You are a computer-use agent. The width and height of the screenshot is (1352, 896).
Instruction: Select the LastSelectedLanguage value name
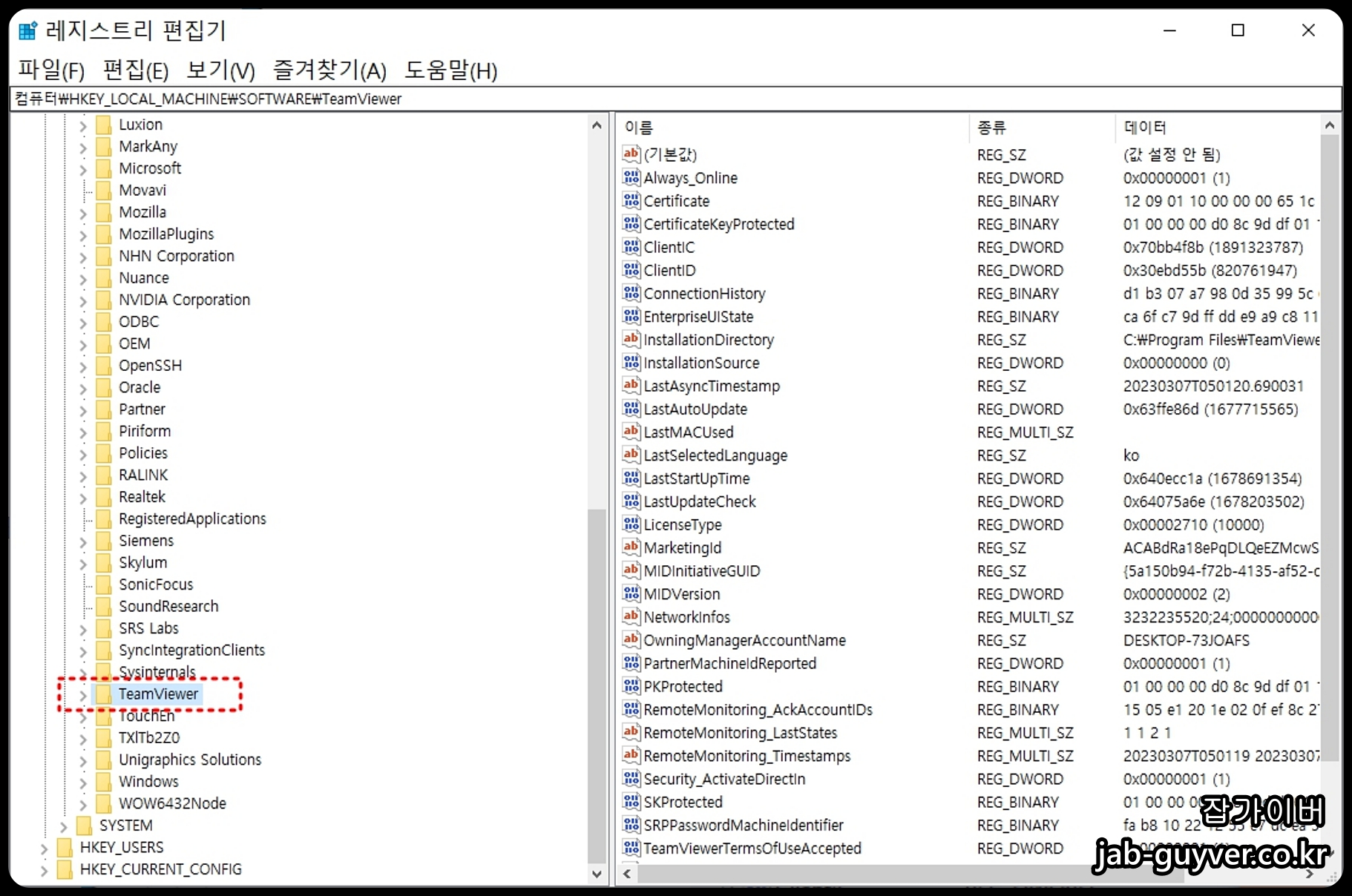(715, 455)
